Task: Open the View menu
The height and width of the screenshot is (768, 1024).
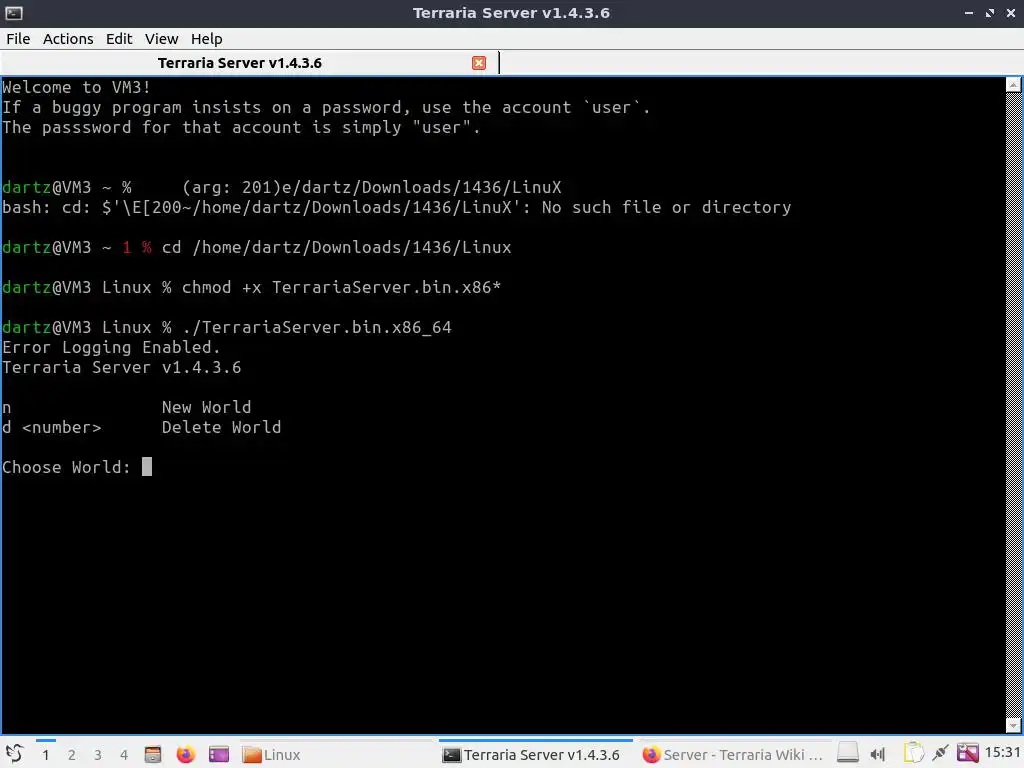Action: (x=161, y=39)
